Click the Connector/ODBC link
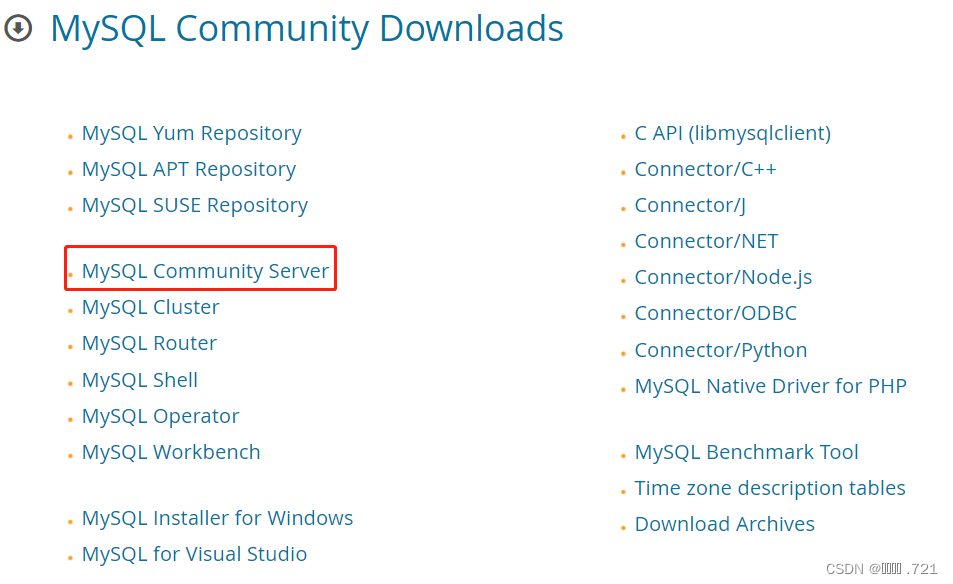Viewport: 953px width, 584px height. pyautogui.click(x=715, y=314)
